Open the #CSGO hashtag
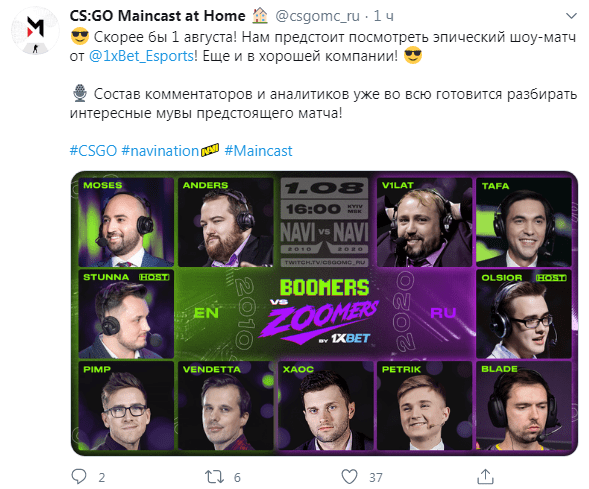The height and width of the screenshot is (489, 589). point(93,151)
